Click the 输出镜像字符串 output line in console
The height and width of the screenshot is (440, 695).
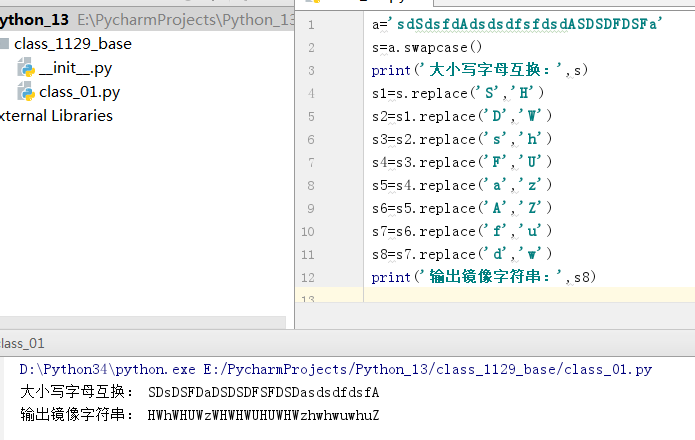200,414
